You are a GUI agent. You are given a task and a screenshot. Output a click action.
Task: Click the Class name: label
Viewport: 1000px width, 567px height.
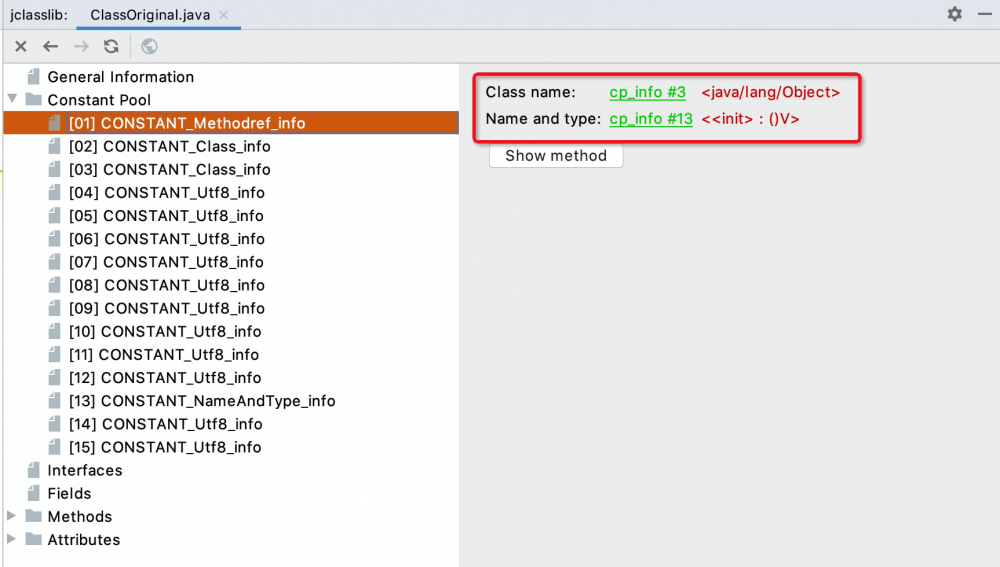coord(530,92)
